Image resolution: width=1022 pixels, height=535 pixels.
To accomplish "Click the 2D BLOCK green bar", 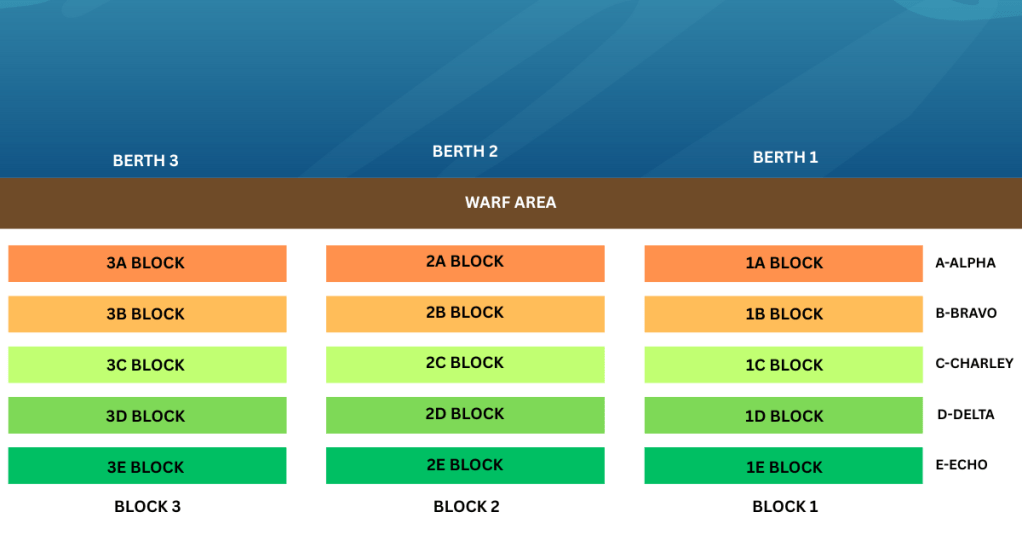I will (x=465, y=415).
